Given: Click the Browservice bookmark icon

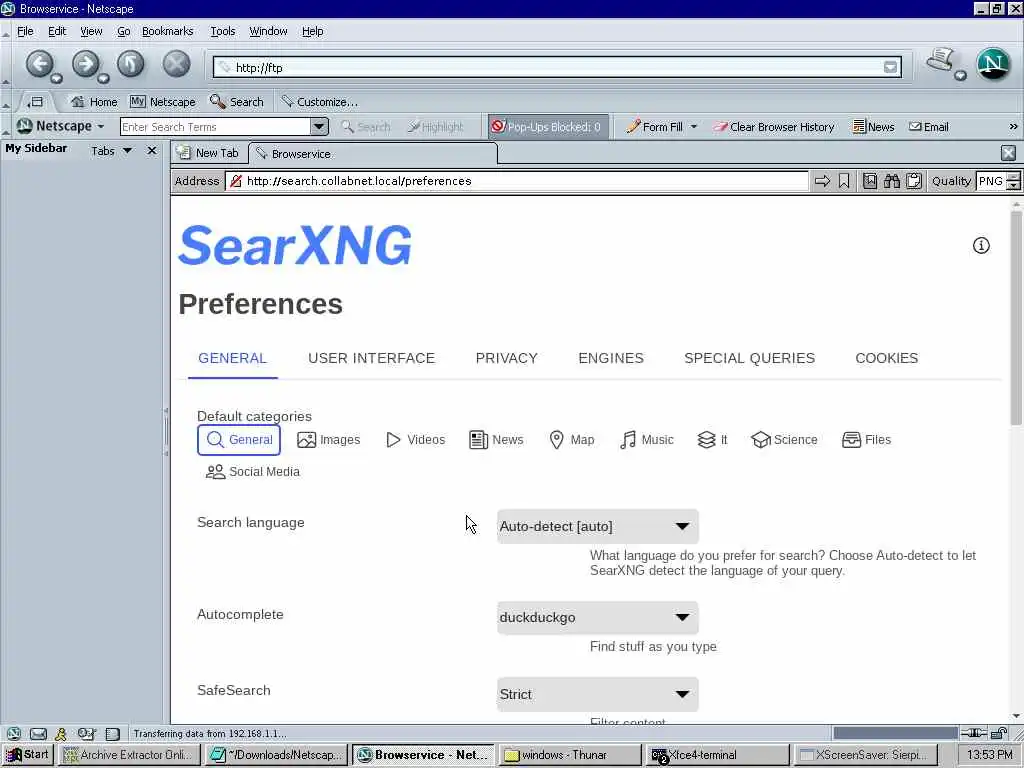Looking at the screenshot, I should [x=844, y=181].
